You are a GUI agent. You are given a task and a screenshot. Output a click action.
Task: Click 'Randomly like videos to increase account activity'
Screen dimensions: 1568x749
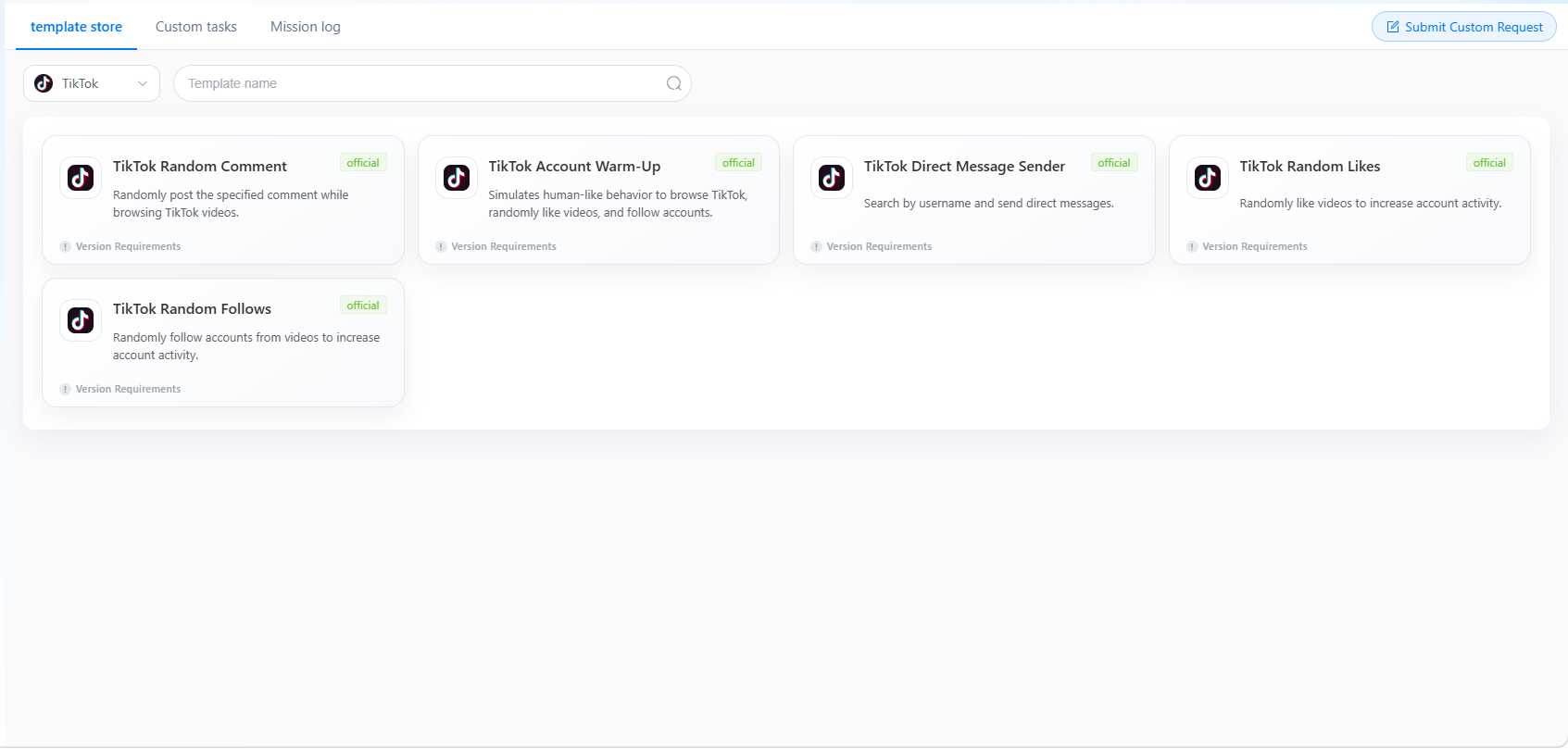click(1371, 204)
